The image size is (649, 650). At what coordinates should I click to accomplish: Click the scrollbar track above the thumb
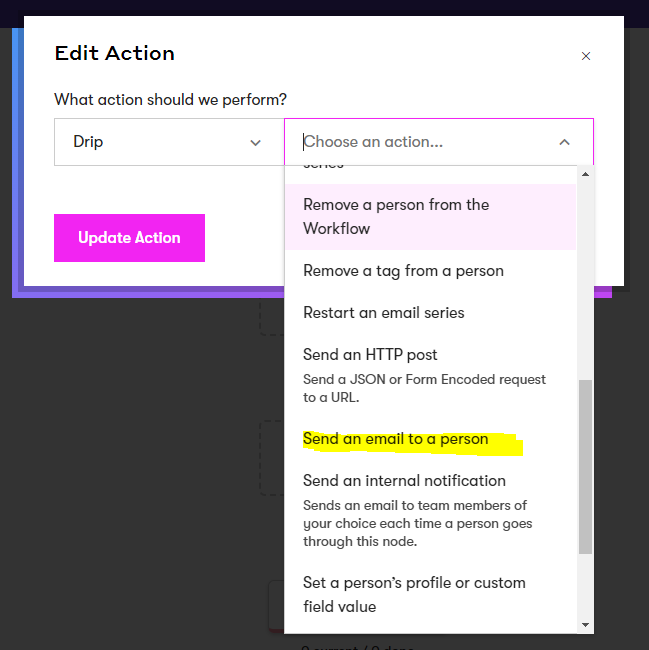pyautogui.click(x=585, y=280)
